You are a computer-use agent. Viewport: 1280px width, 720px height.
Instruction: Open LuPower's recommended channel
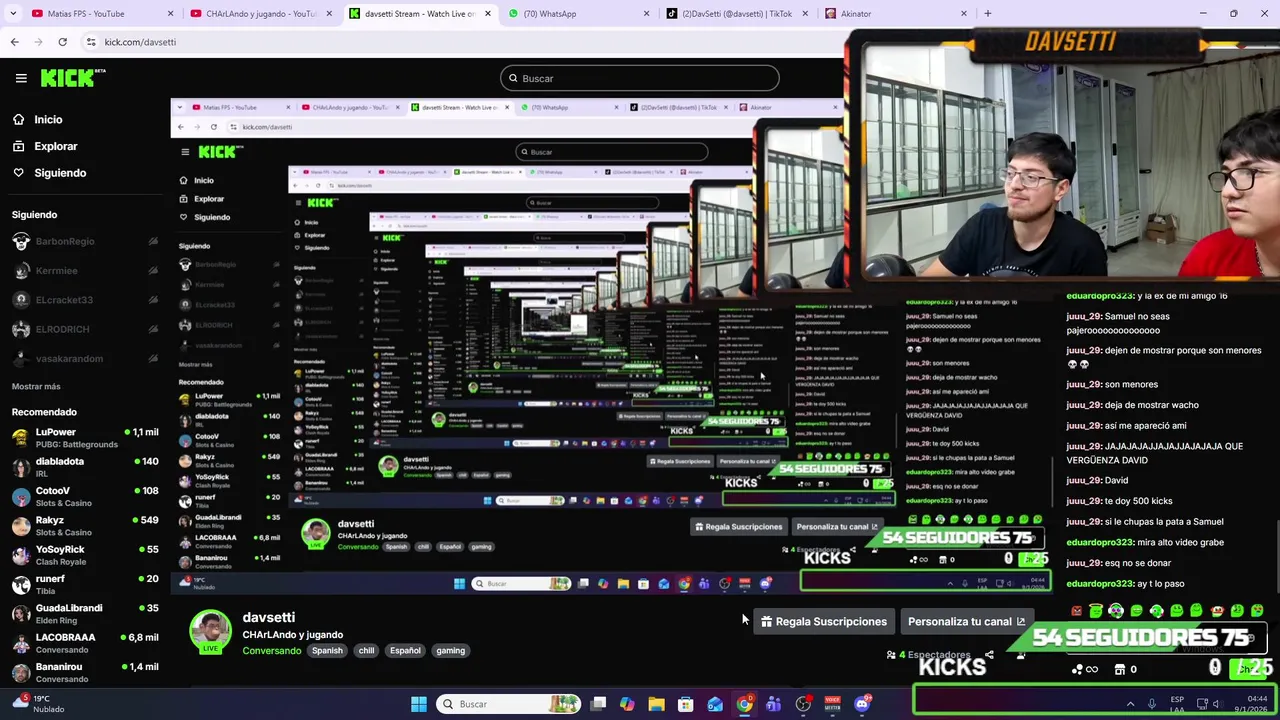85,437
